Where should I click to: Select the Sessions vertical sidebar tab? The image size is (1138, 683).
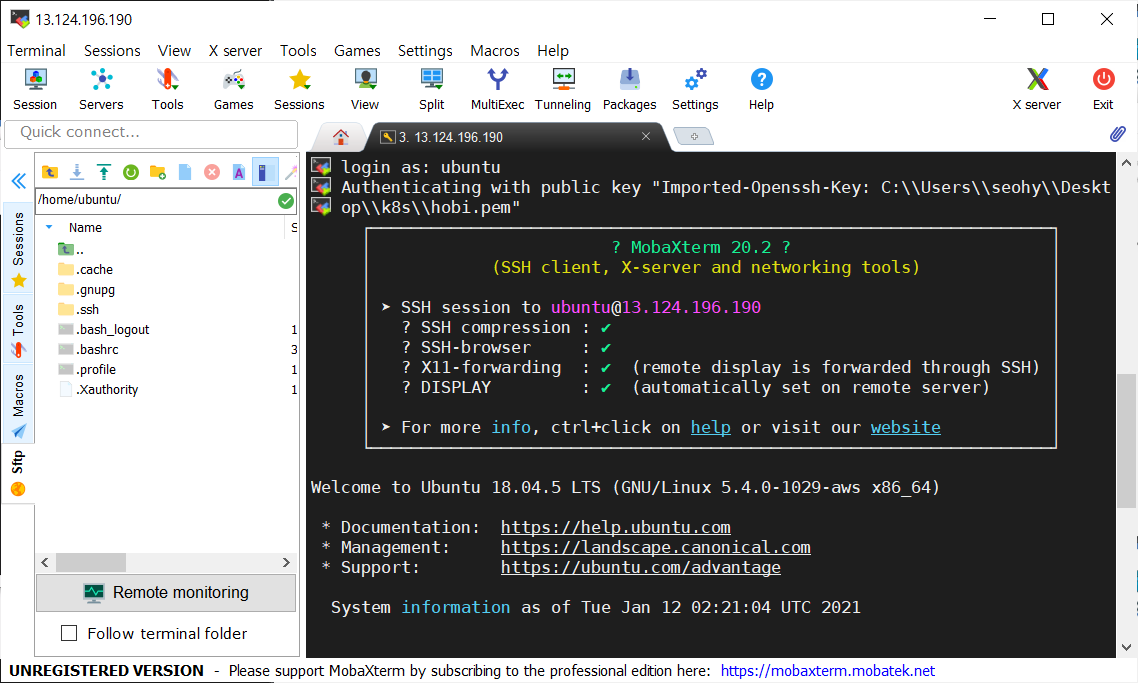pos(18,248)
